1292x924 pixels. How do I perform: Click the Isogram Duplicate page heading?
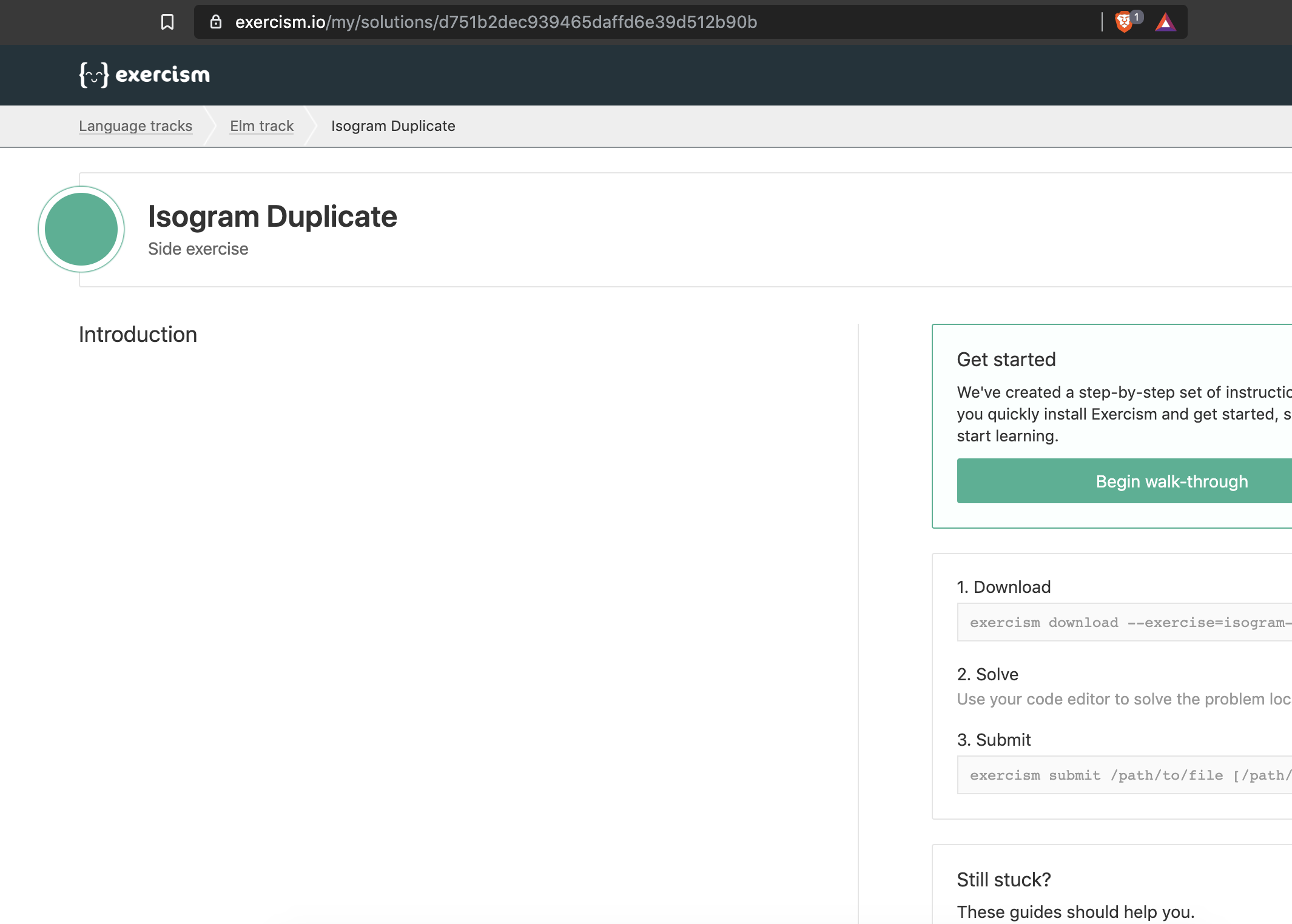click(272, 216)
